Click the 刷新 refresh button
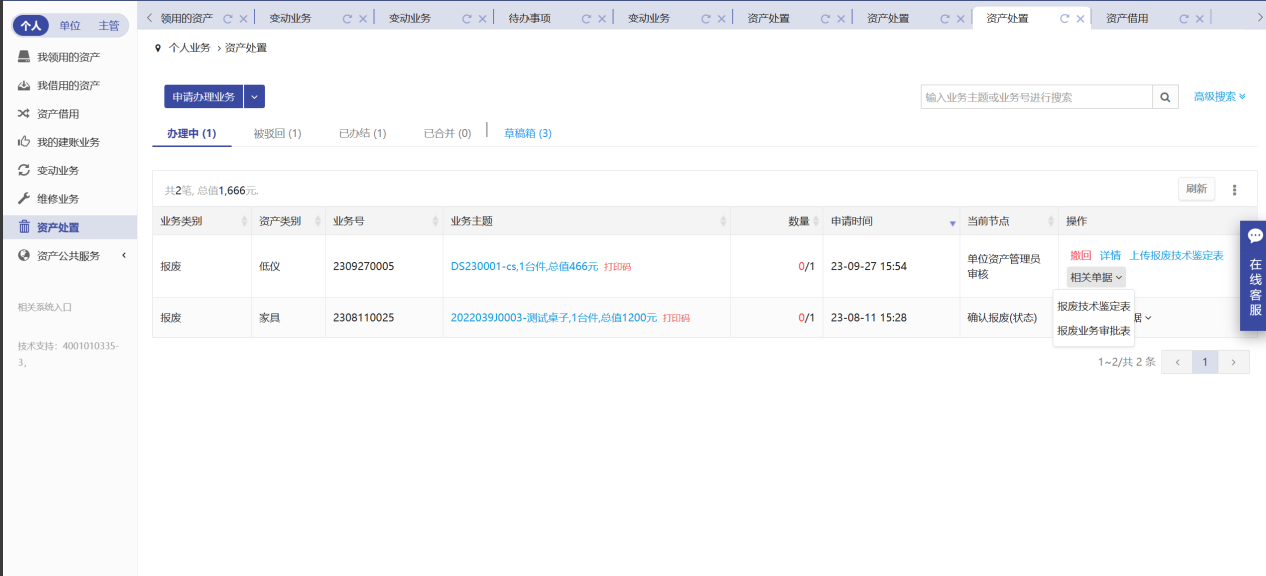This screenshot has width=1266, height=576. pyautogui.click(x=1196, y=189)
